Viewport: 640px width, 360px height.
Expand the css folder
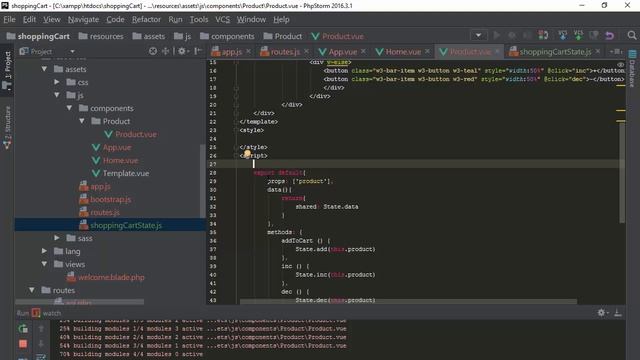click(57, 82)
